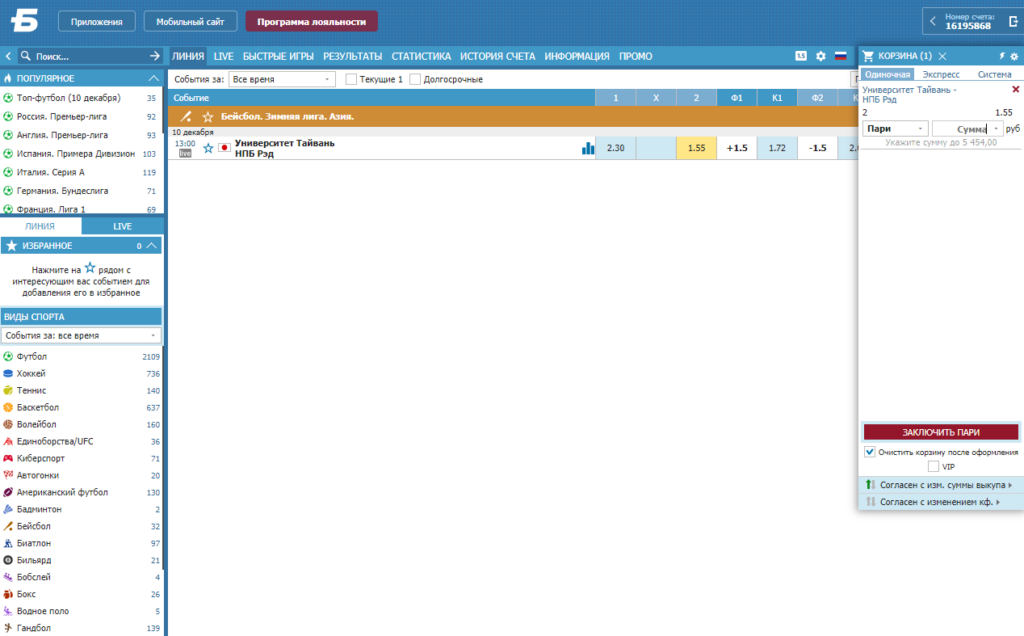This screenshot has width=1024, height=636.
Task: Open the Сумма dropdown arrow
Action: [996, 129]
